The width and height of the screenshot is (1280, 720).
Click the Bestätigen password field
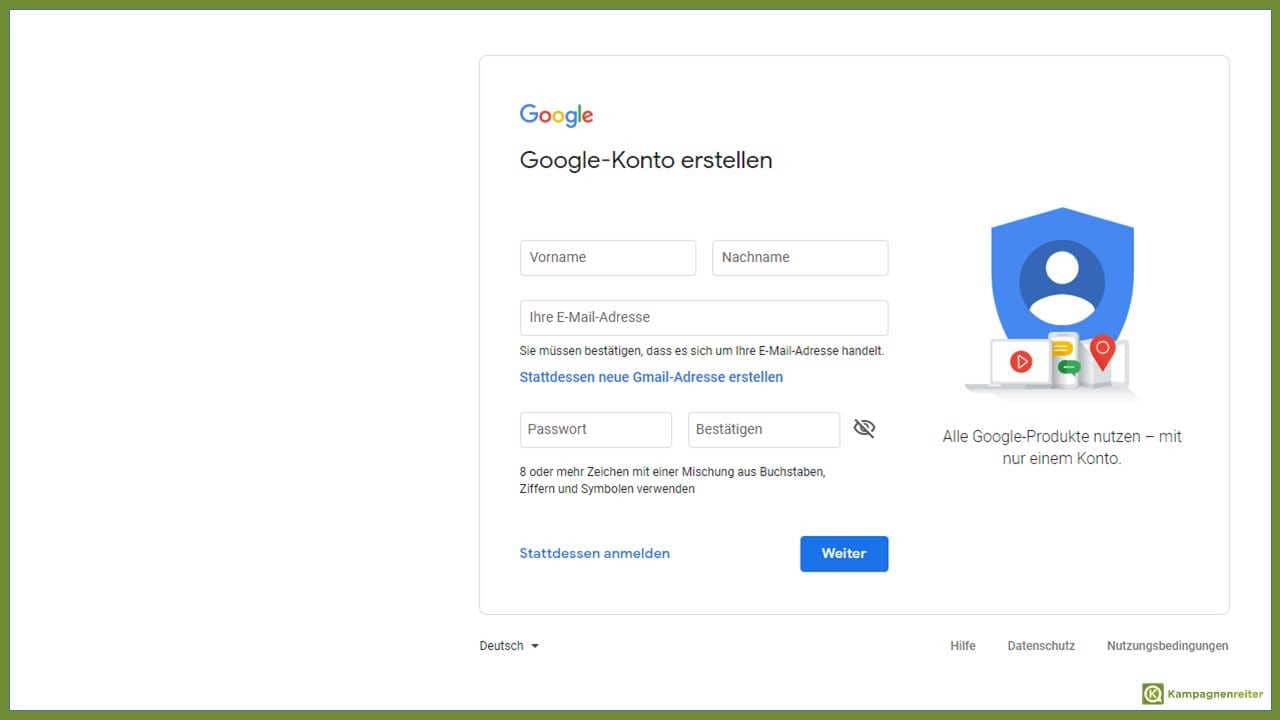(x=764, y=430)
